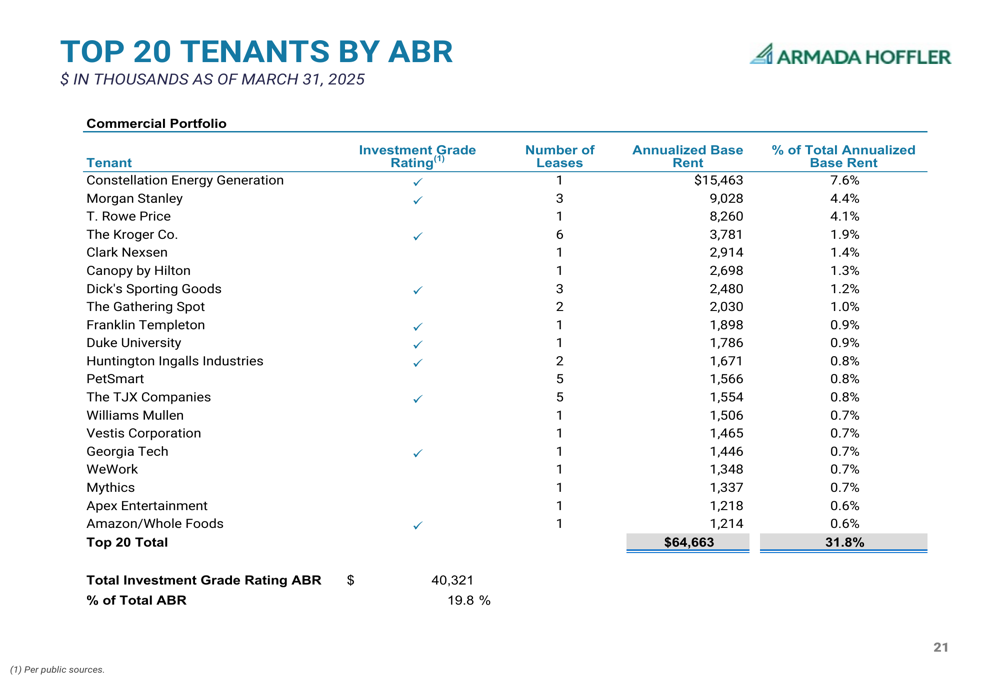Select the tenant name 'The TJX Companies'
Screen dimensions: 1000x685
(149, 397)
